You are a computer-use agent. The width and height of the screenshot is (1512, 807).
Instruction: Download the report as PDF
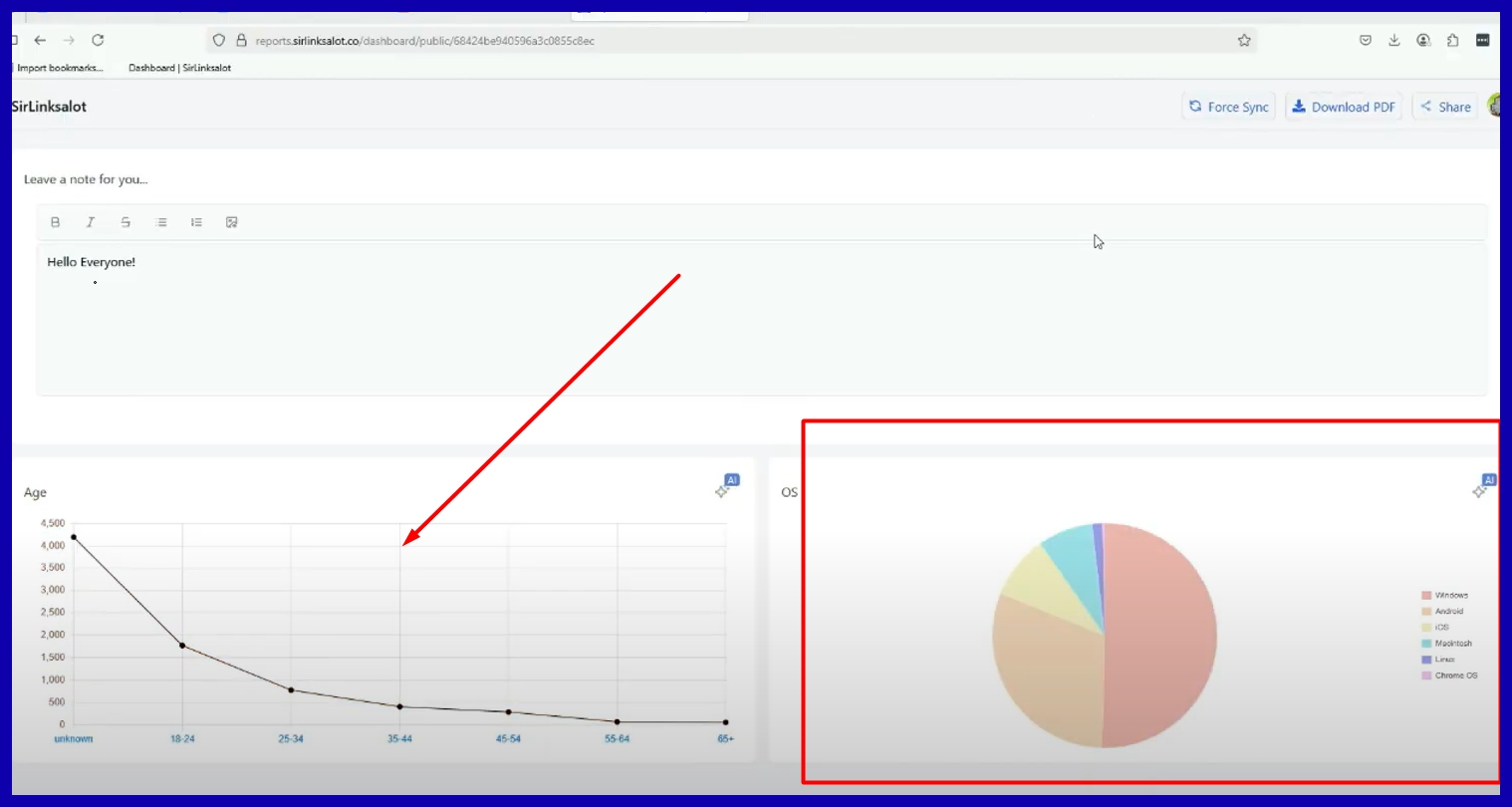pos(1344,107)
